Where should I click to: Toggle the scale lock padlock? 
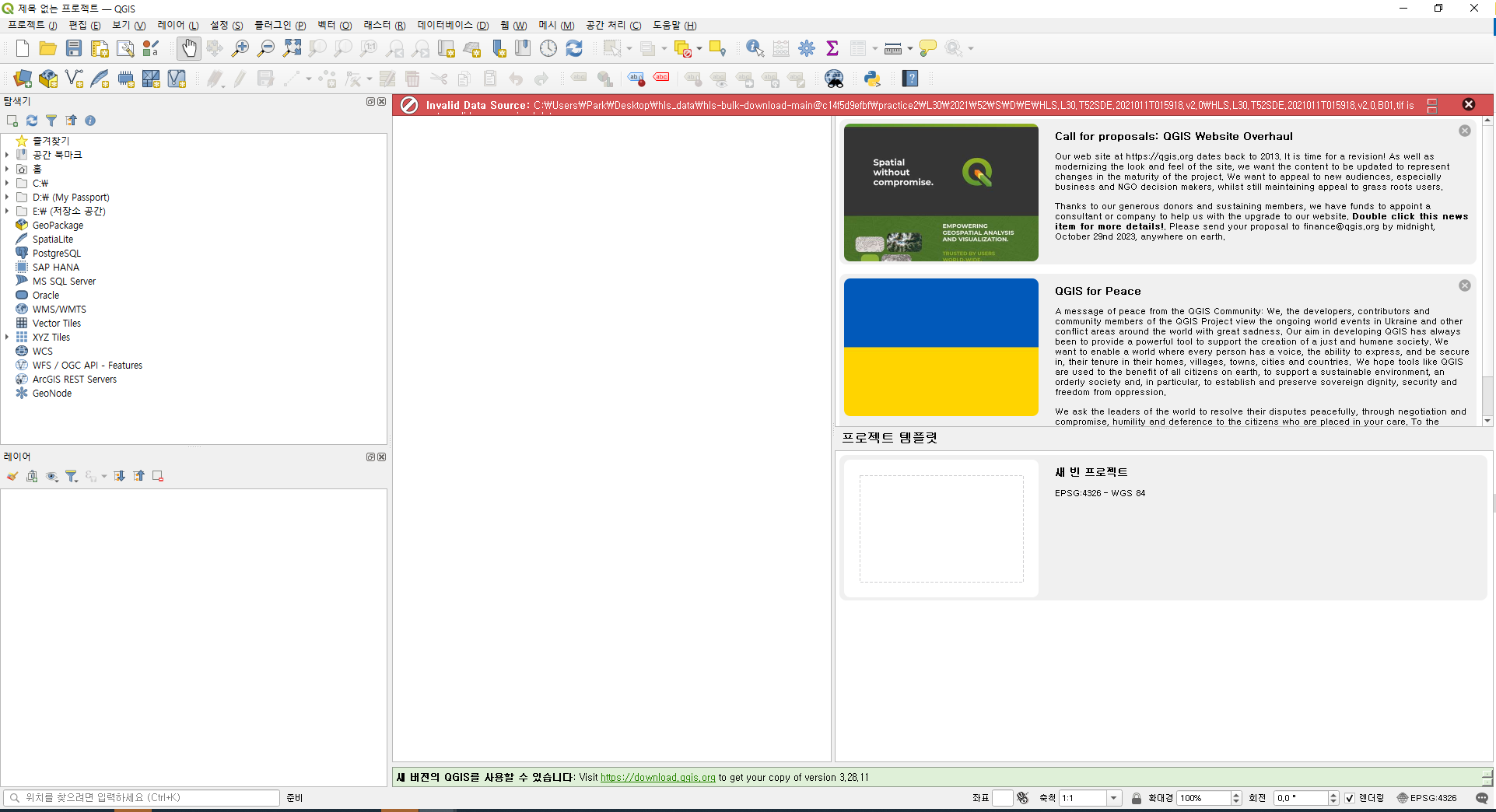coord(1137,798)
